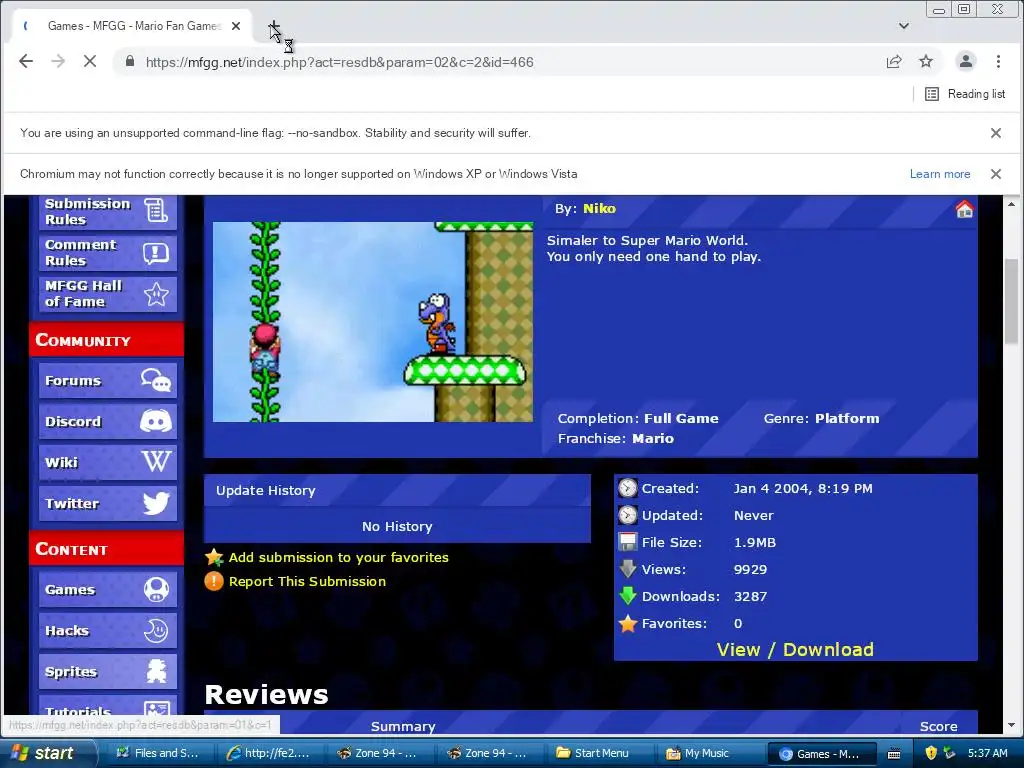Click the Score column header
The height and width of the screenshot is (768, 1024).
[938, 726]
